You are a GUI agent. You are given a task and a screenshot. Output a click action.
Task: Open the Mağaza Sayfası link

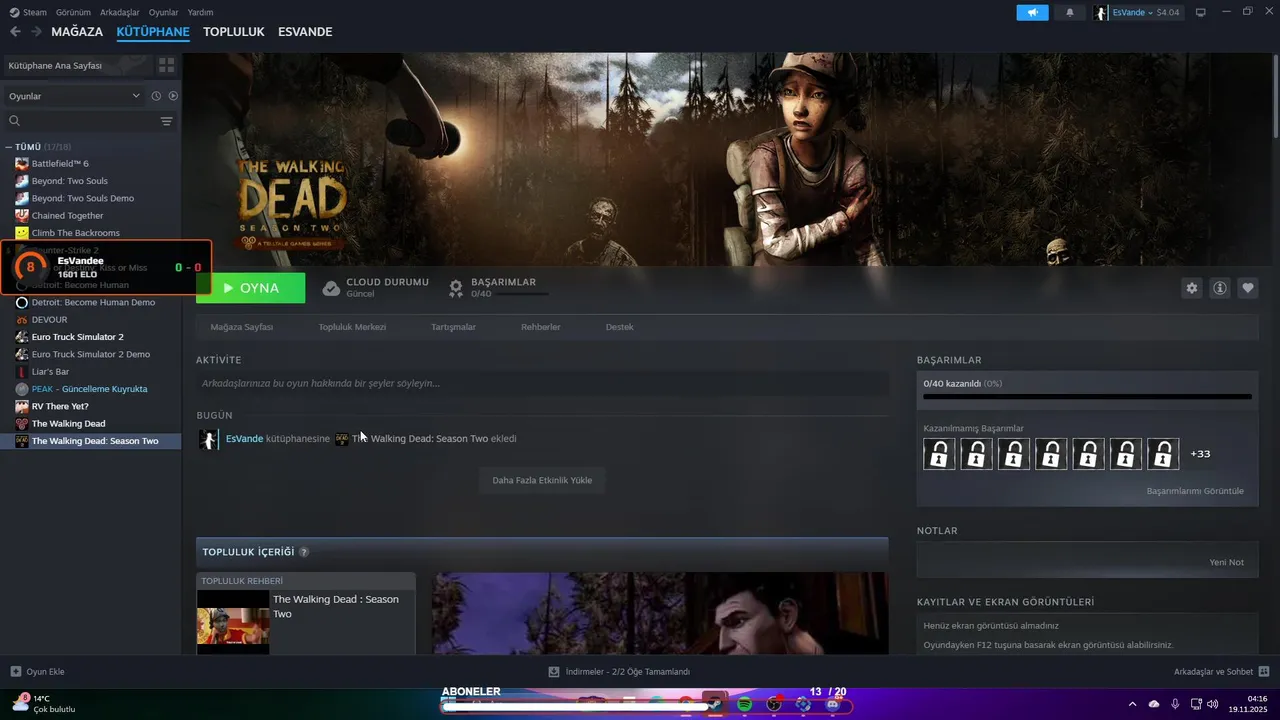coord(242,327)
